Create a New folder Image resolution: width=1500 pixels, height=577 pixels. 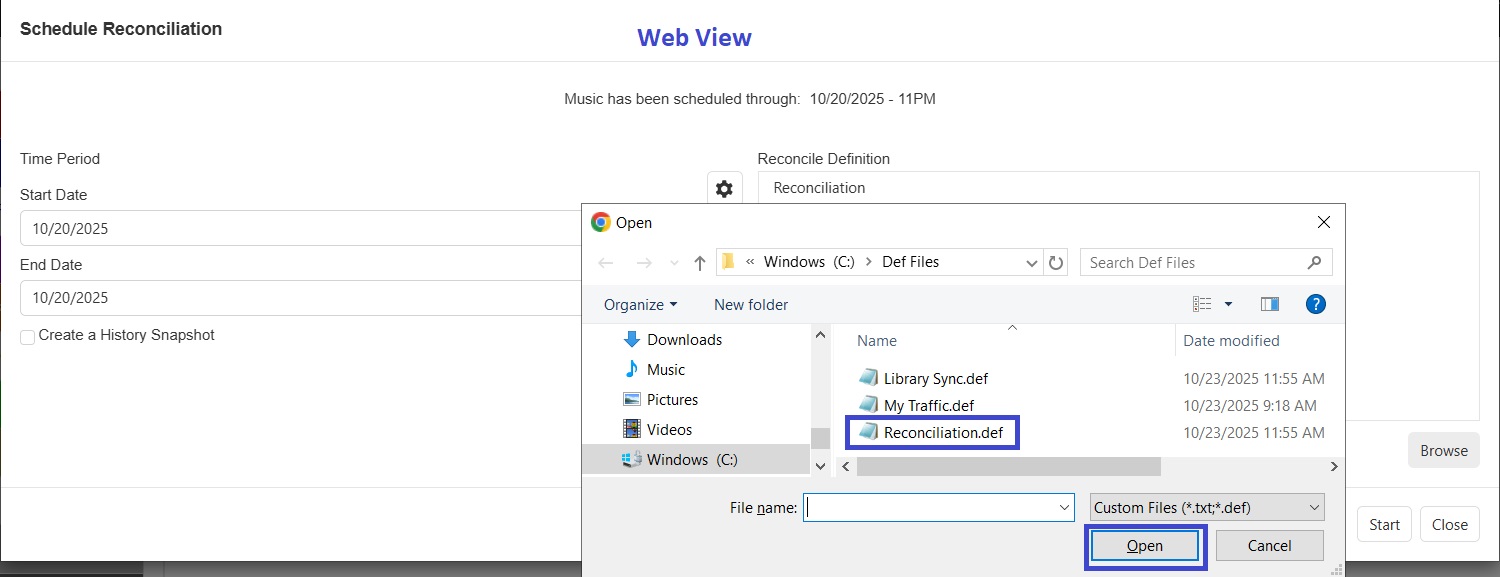[x=750, y=304]
